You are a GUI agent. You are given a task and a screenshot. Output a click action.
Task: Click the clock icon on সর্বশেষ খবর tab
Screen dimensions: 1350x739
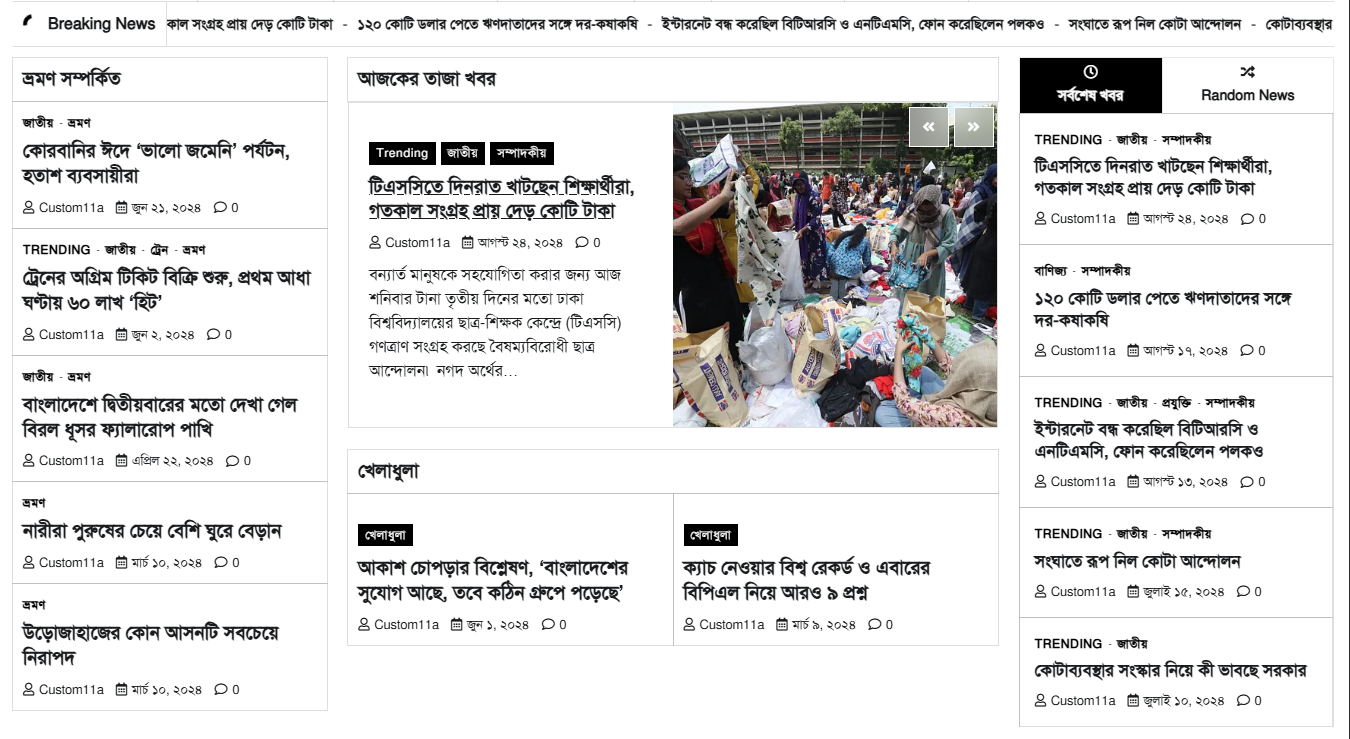[x=1091, y=72]
